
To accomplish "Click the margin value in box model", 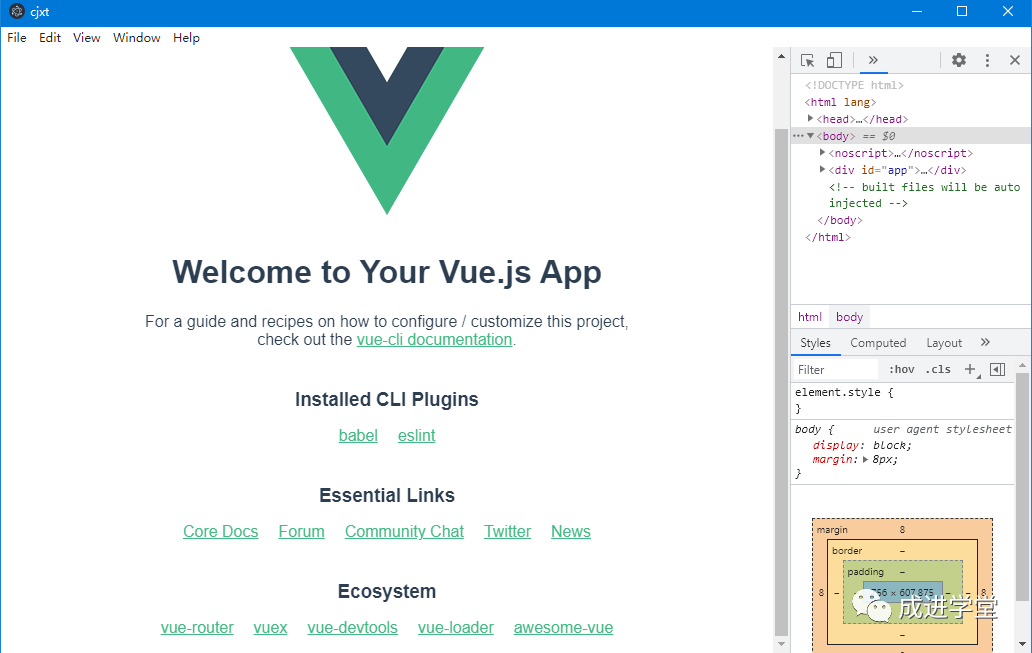I will click(902, 529).
